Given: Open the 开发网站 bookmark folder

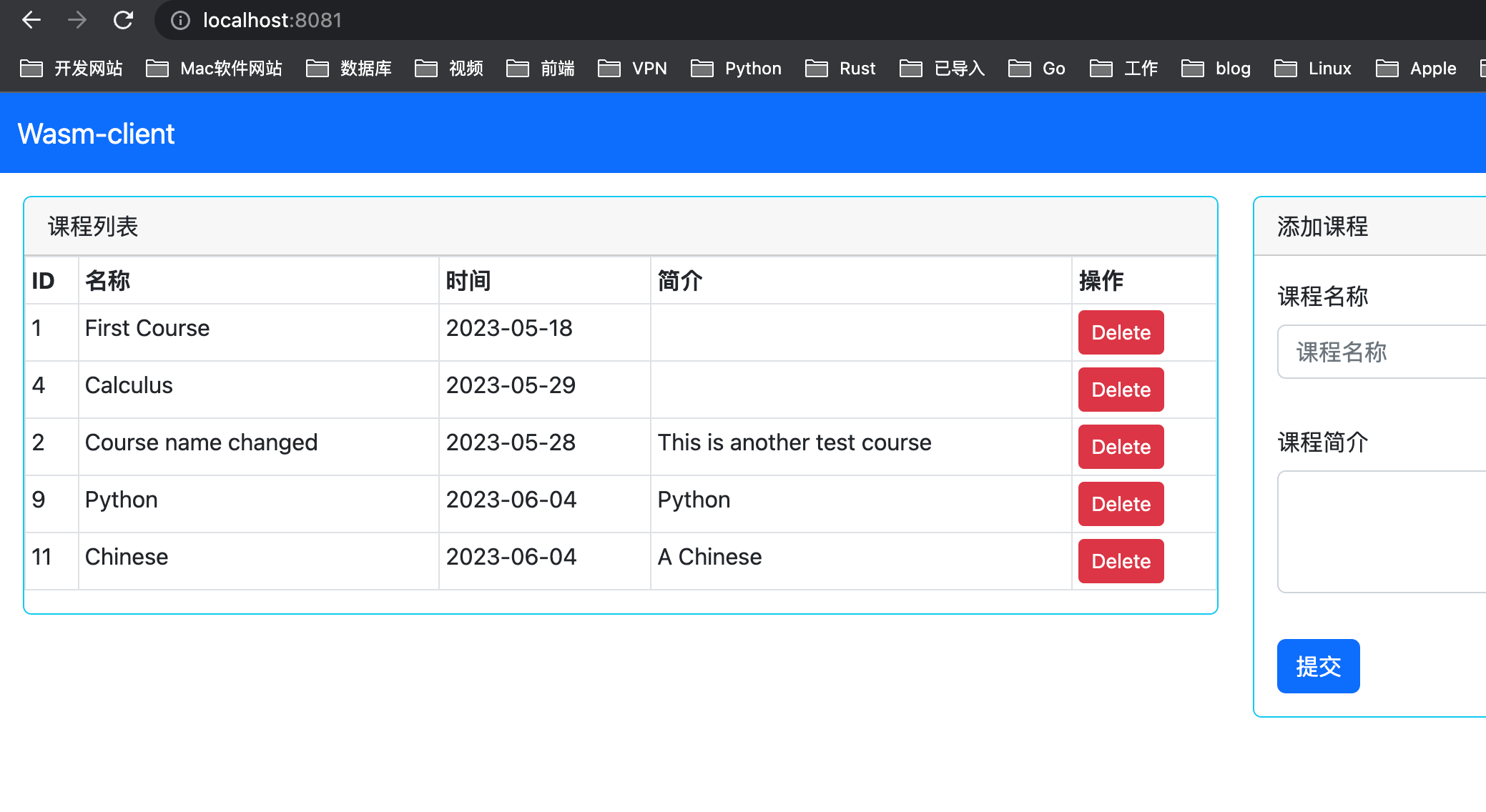Looking at the screenshot, I should (x=72, y=69).
